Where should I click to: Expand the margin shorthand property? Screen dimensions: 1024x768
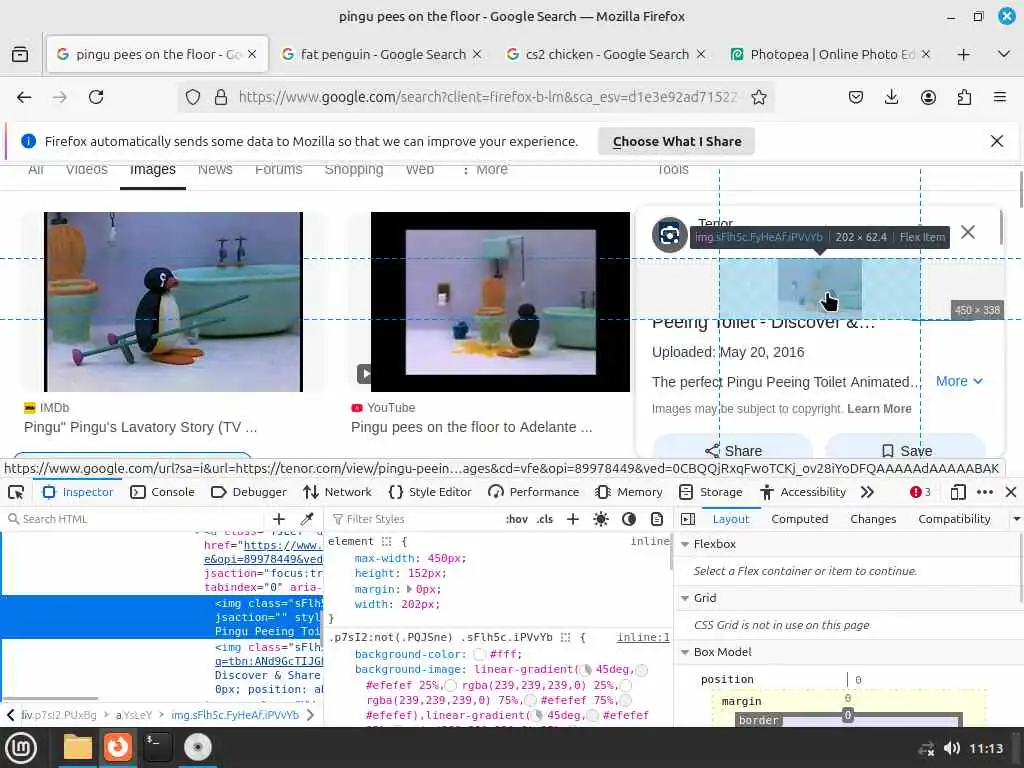[x=409, y=589]
